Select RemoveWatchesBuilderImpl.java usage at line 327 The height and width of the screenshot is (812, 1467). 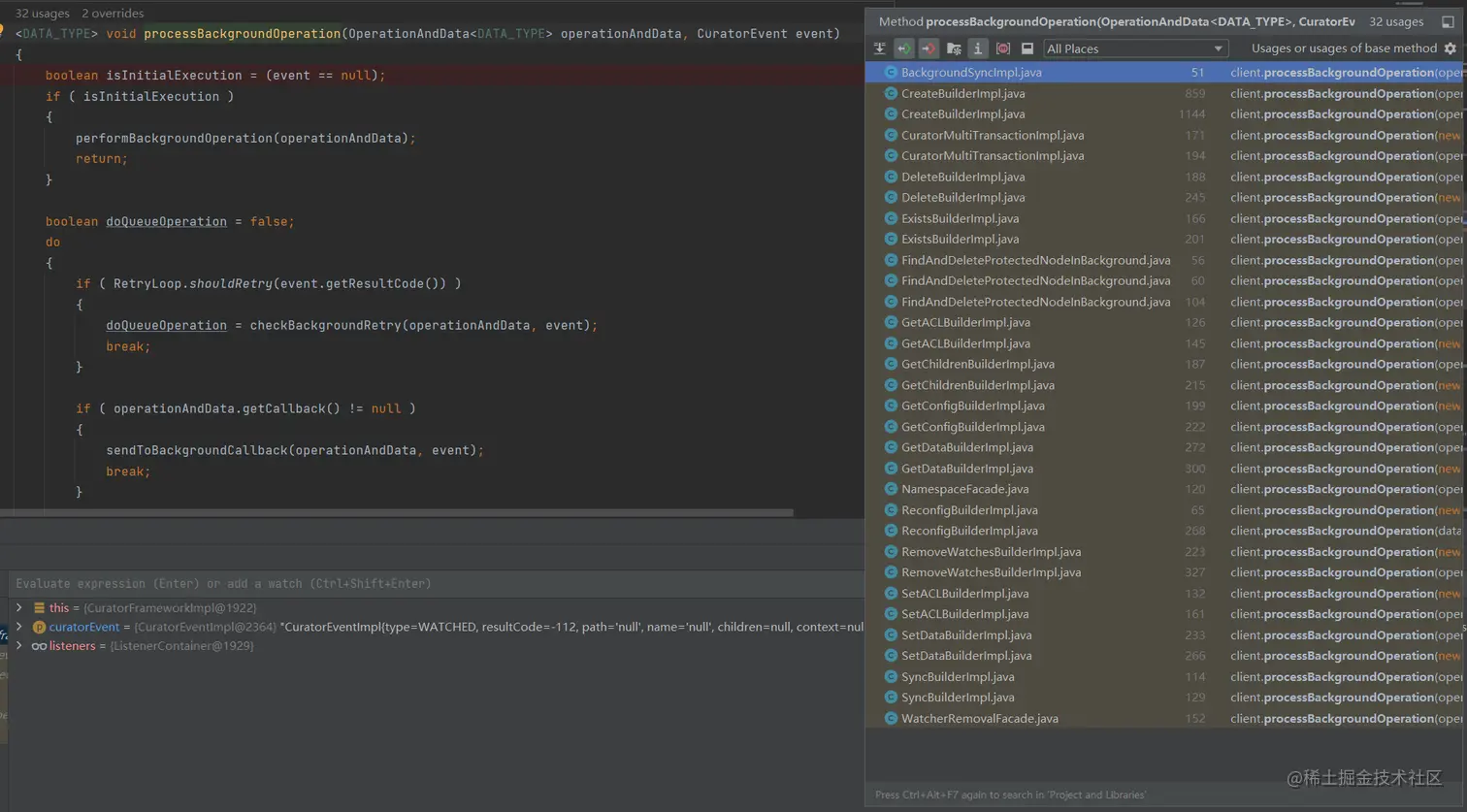pyautogui.click(x=1165, y=573)
